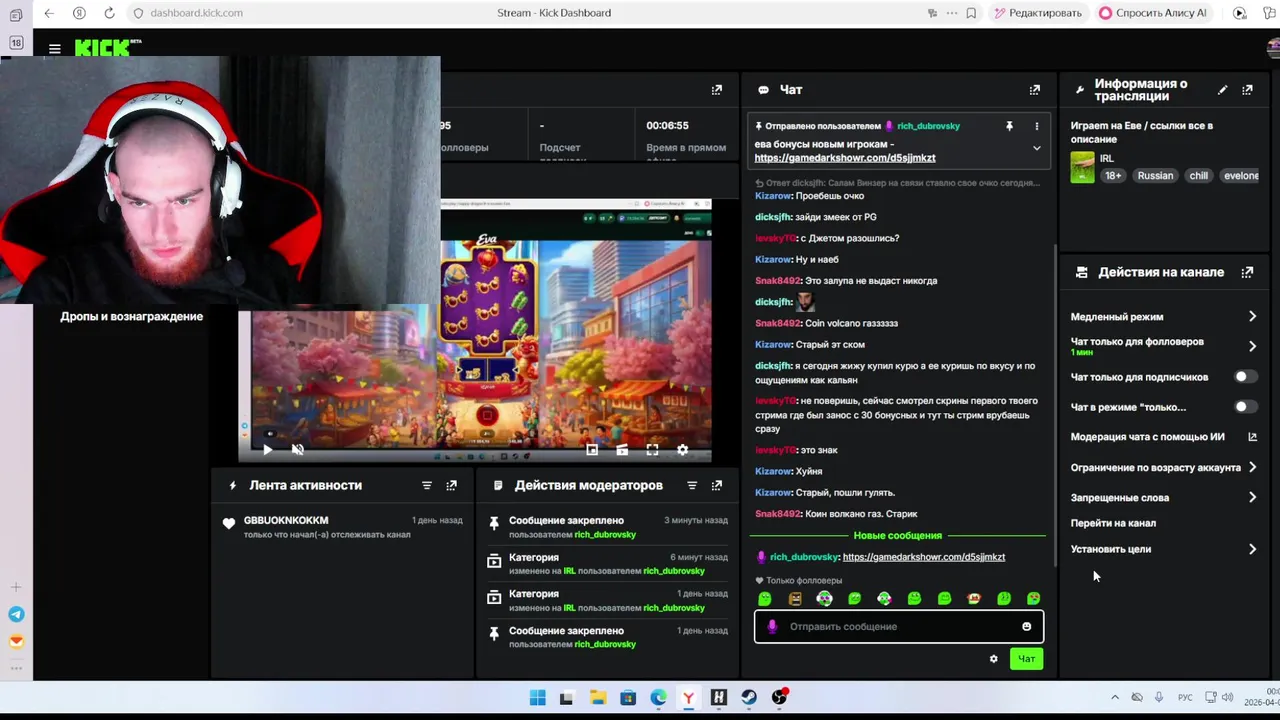1280x720 pixels.
Task: Pop out the Chat panel
Action: pos(1035,90)
